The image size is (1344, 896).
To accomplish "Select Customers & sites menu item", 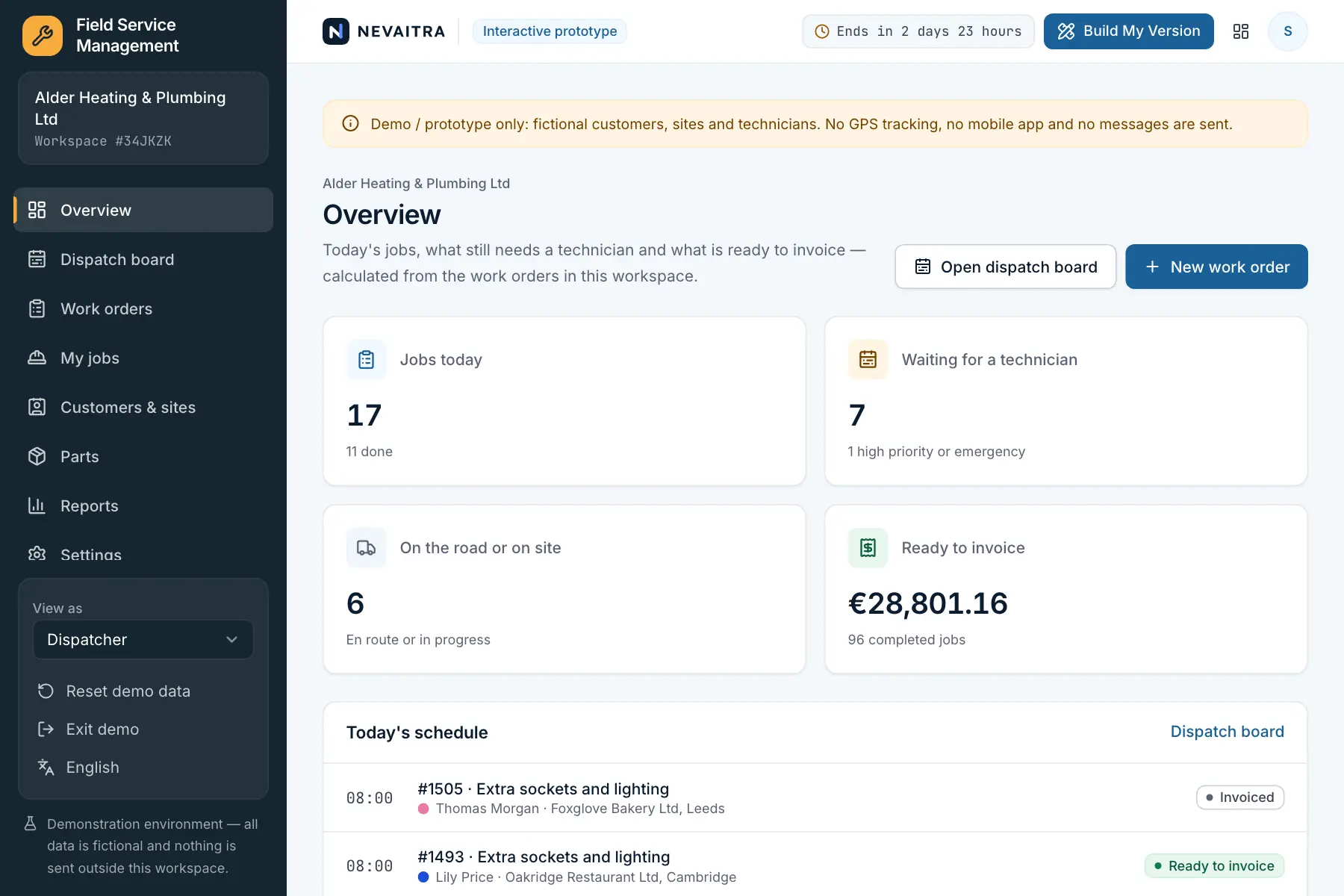I will coord(143,407).
